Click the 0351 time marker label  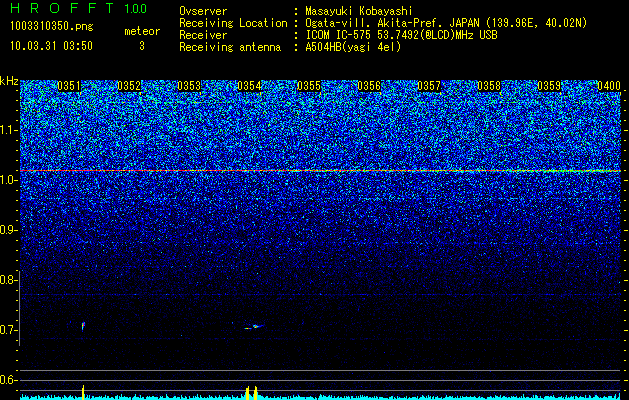pyautogui.click(x=69, y=86)
